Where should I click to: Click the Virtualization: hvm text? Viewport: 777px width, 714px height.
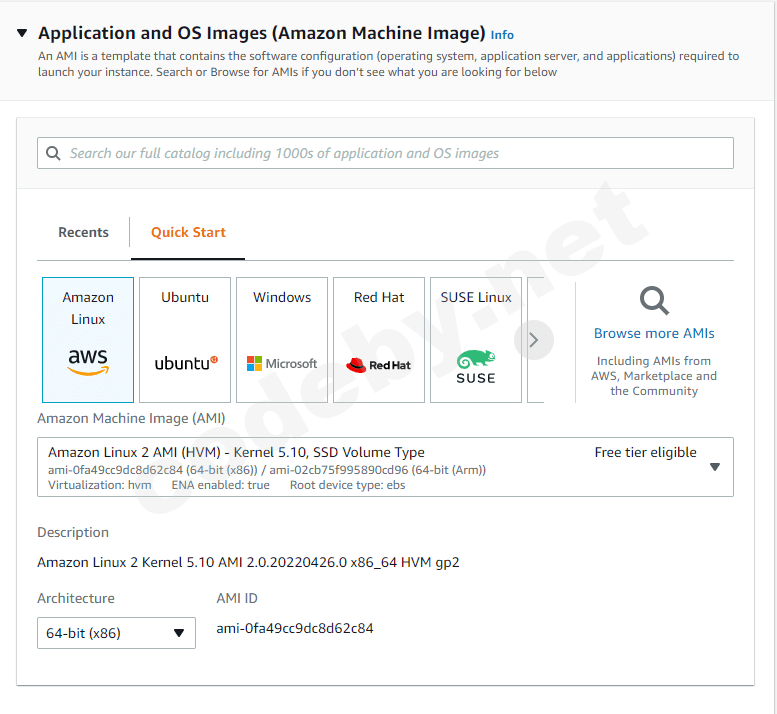(100, 485)
